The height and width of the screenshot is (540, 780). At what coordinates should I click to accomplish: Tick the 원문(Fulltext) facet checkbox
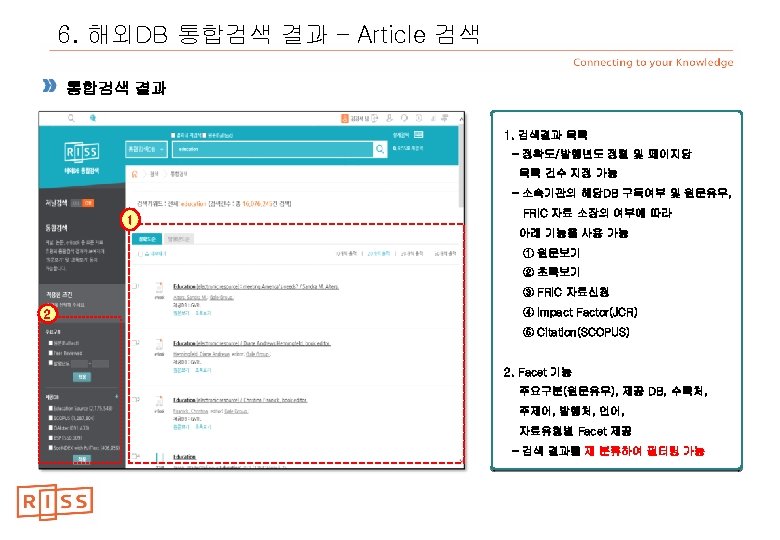pyautogui.click(x=51, y=343)
